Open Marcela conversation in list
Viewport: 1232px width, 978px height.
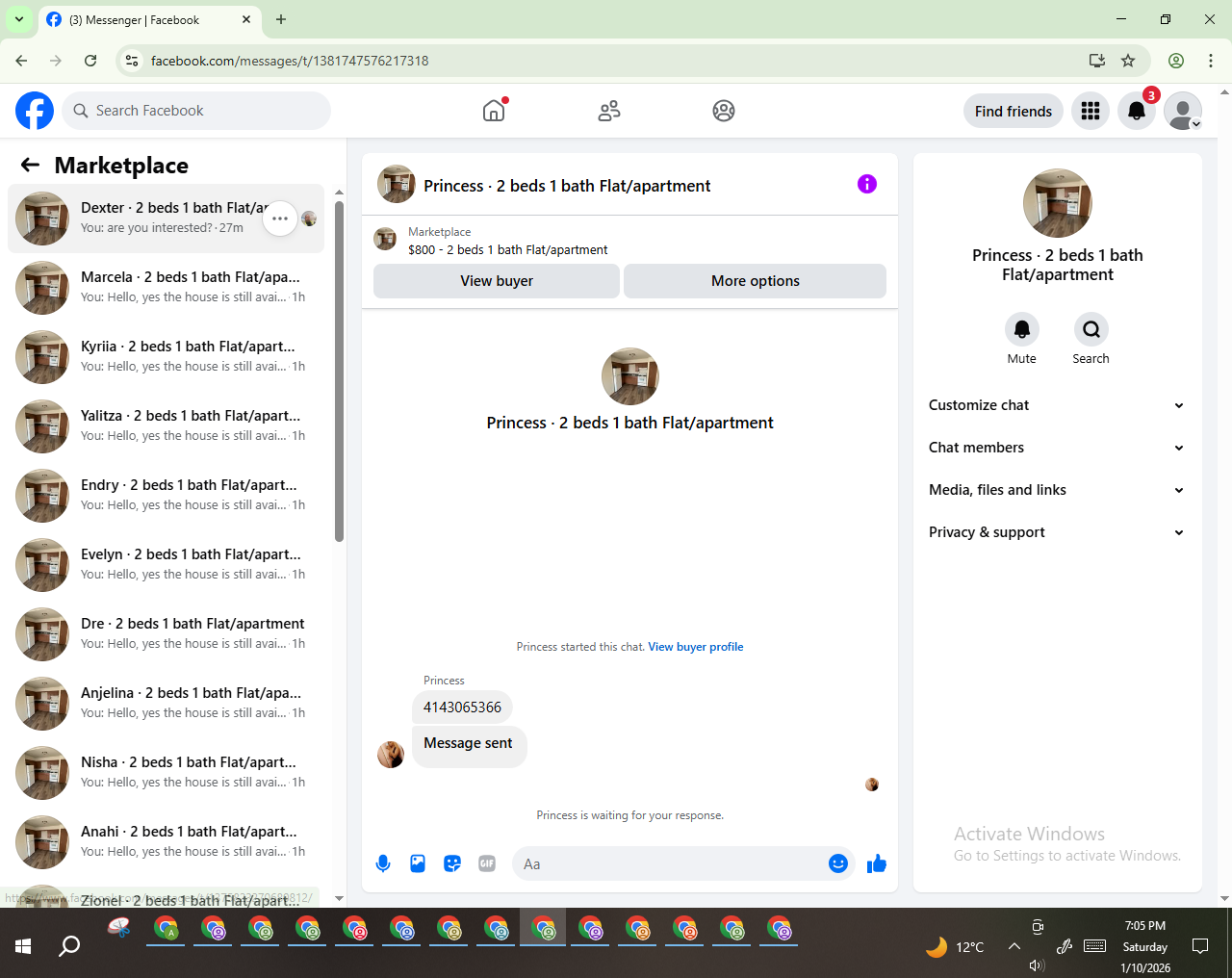click(x=166, y=288)
